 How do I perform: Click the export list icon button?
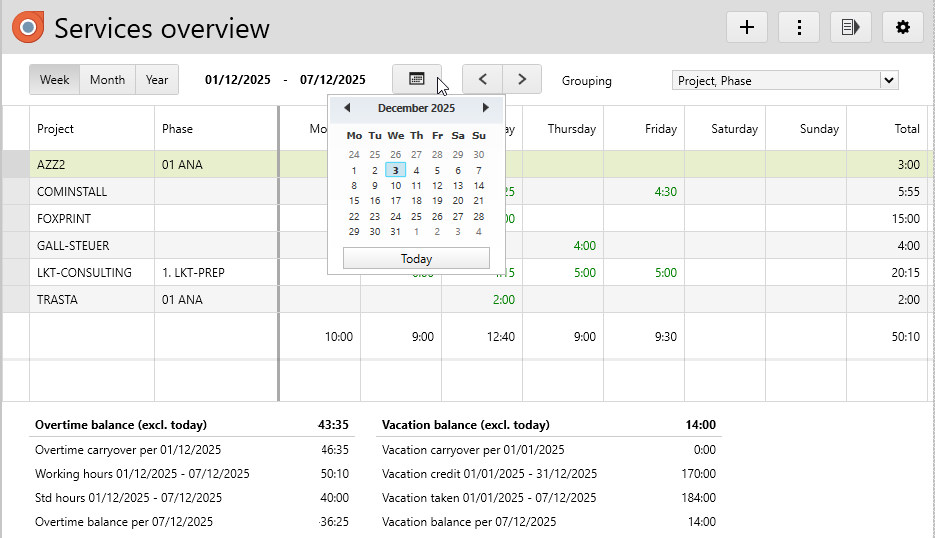[x=851, y=27]
